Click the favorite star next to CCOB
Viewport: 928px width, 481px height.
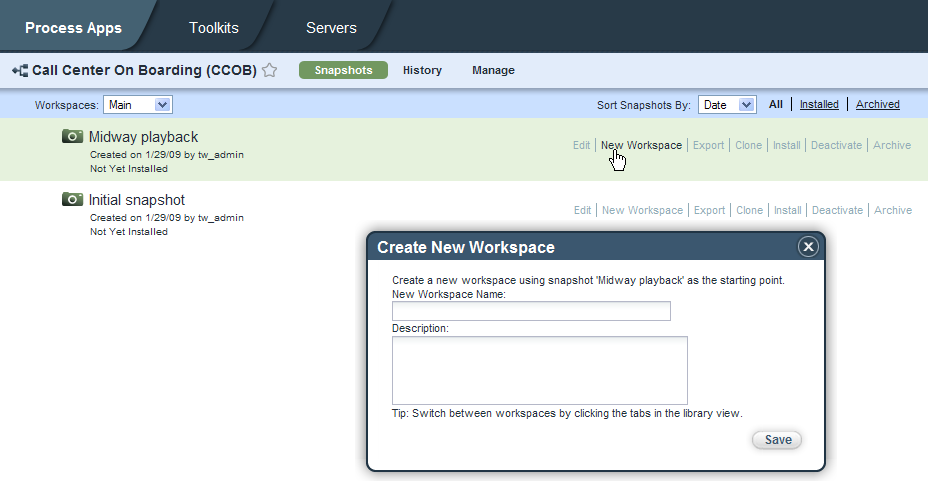click(269, 71)
